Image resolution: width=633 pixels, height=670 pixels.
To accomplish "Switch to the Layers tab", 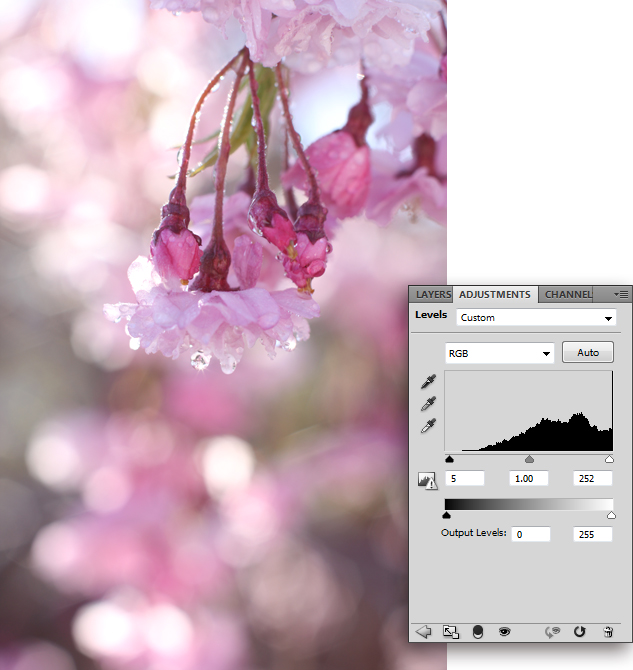I will point(433,294).
